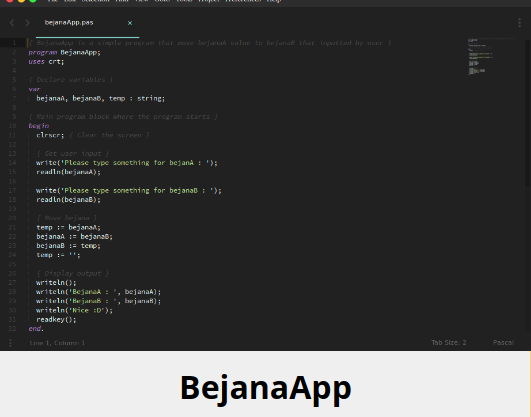Click the "writeln('Nice :D');" line

(x=75, y=310)
